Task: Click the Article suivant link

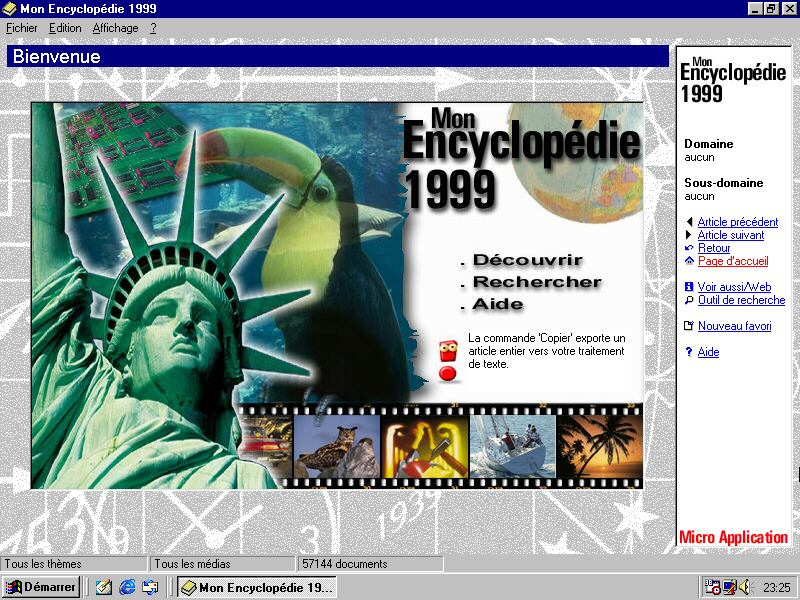Action: point(731,235)
